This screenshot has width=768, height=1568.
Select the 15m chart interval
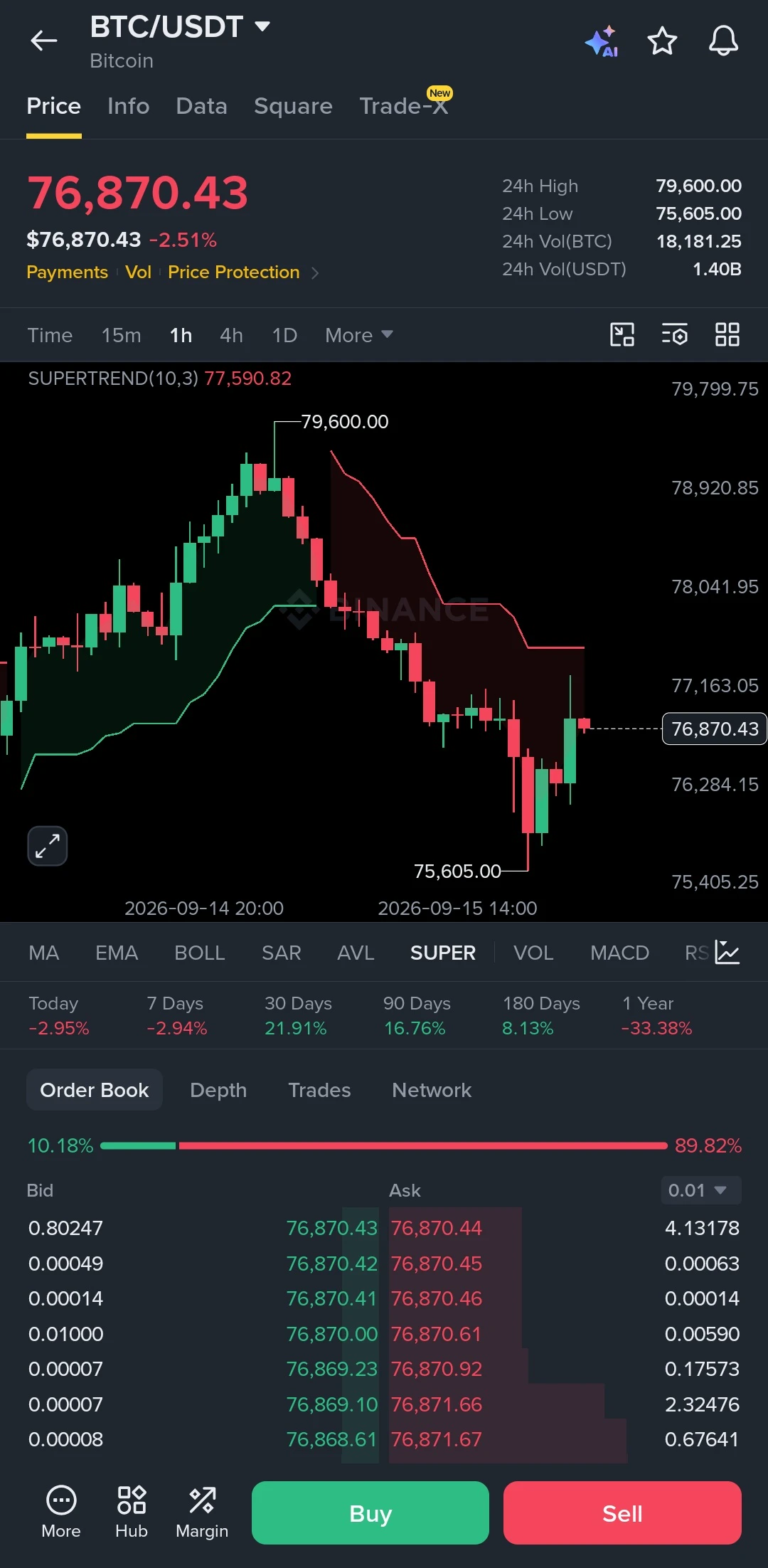coord(122,335)
